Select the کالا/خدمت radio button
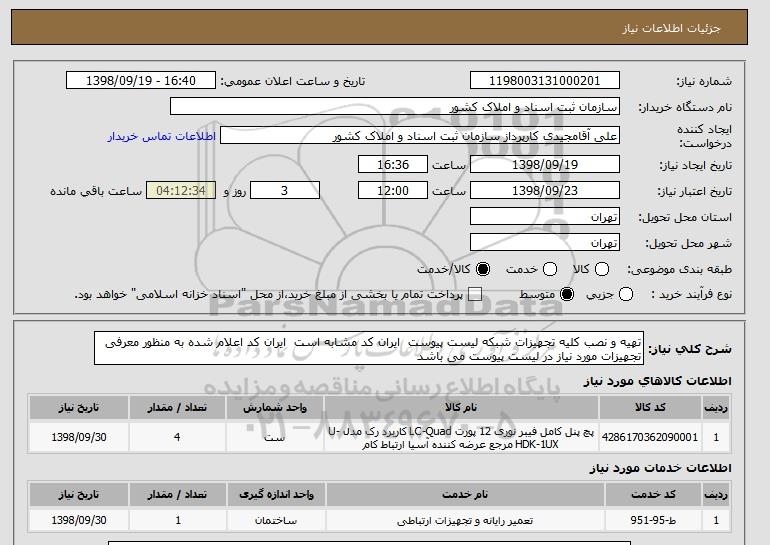The height and width of the screenshot is (545, 770). (483, 269)
